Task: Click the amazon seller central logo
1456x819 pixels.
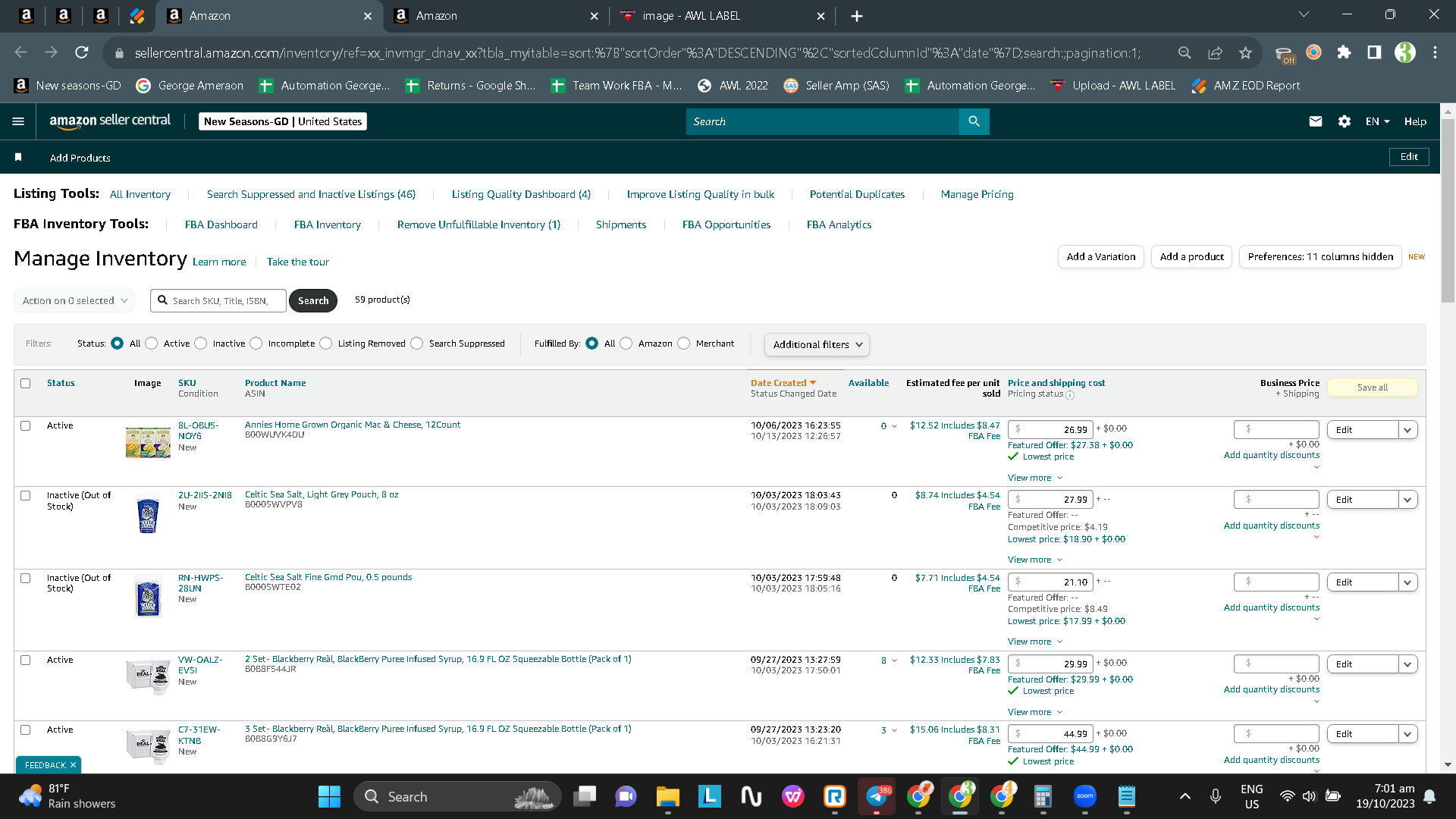Action: pos(110,121)
